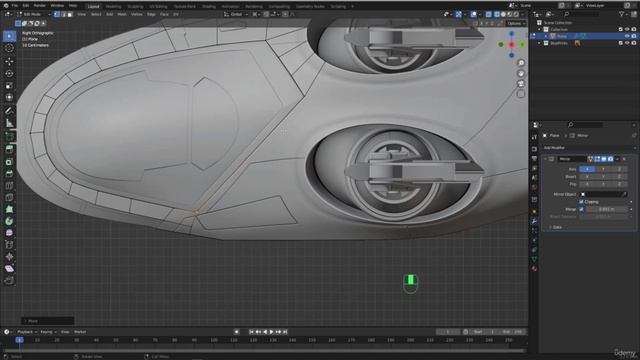The image size is (640, 360).
Task: Toggle Merge checkbox in Mirror modifier
Action: point(581,209)
